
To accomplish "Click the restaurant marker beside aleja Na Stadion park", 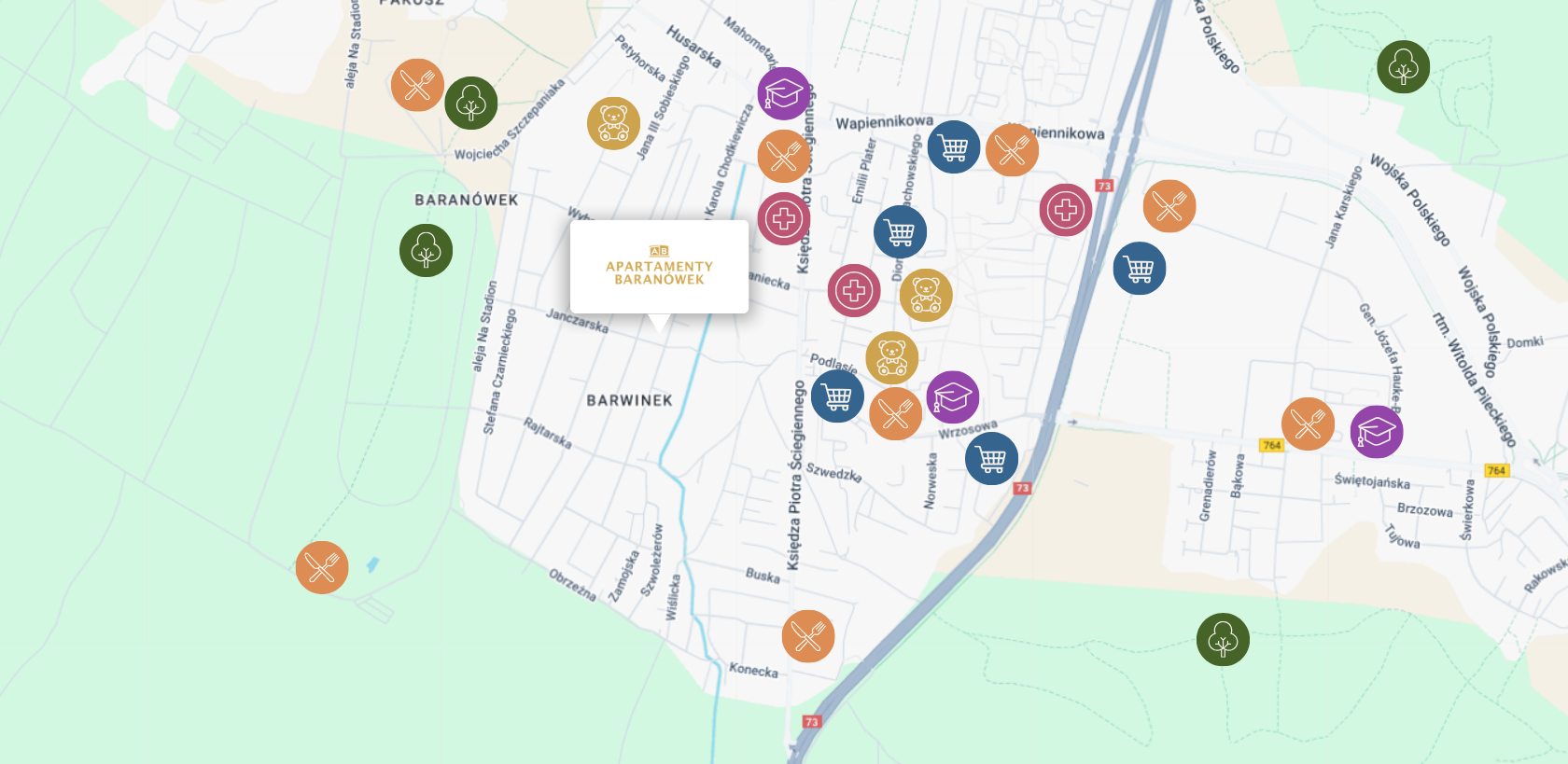I will point(417,85).
